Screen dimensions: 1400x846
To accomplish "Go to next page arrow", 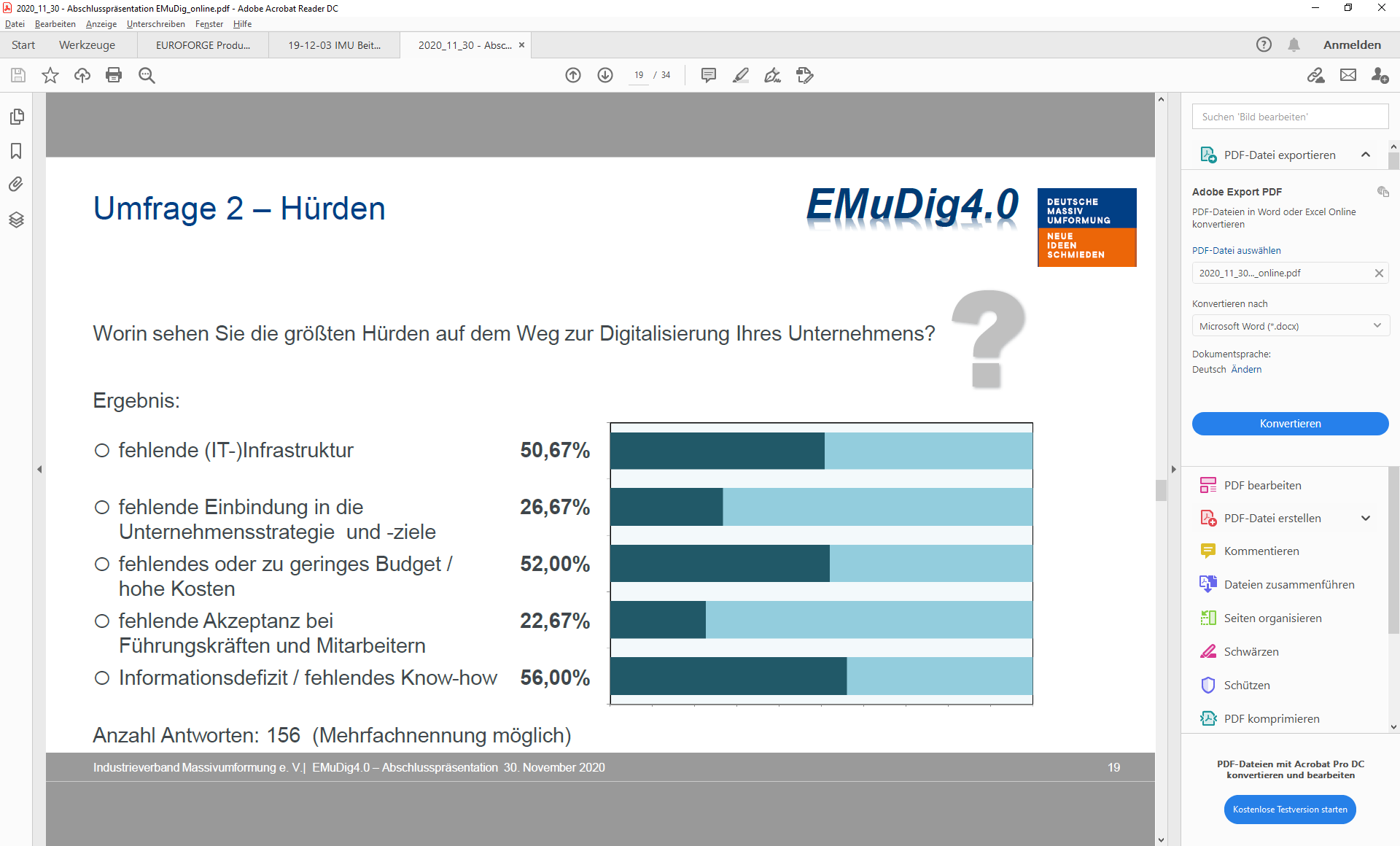I will [x=605, y=75].
